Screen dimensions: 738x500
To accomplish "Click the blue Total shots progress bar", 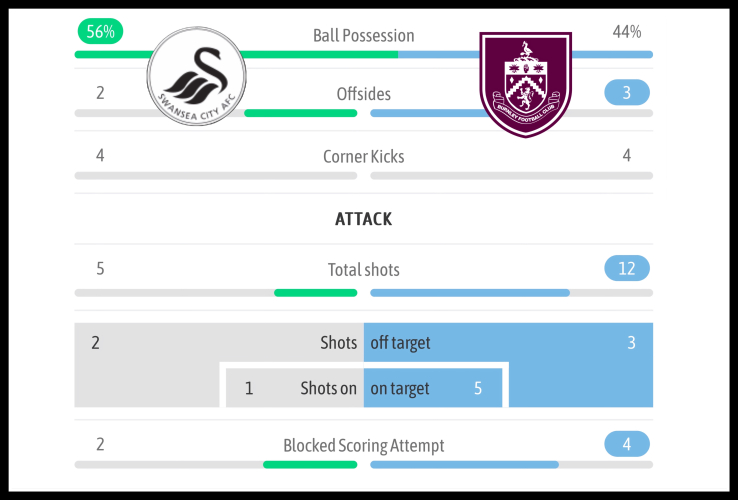I will coord(470,293).
